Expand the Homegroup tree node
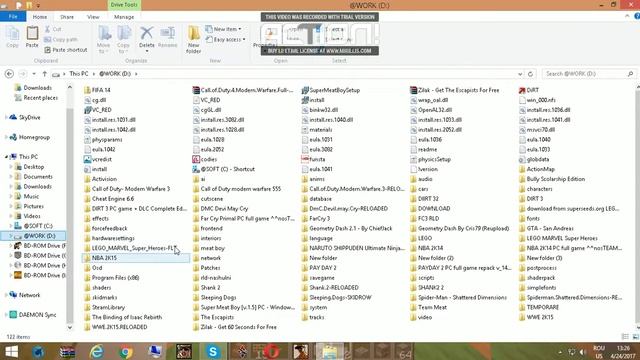 6,137
